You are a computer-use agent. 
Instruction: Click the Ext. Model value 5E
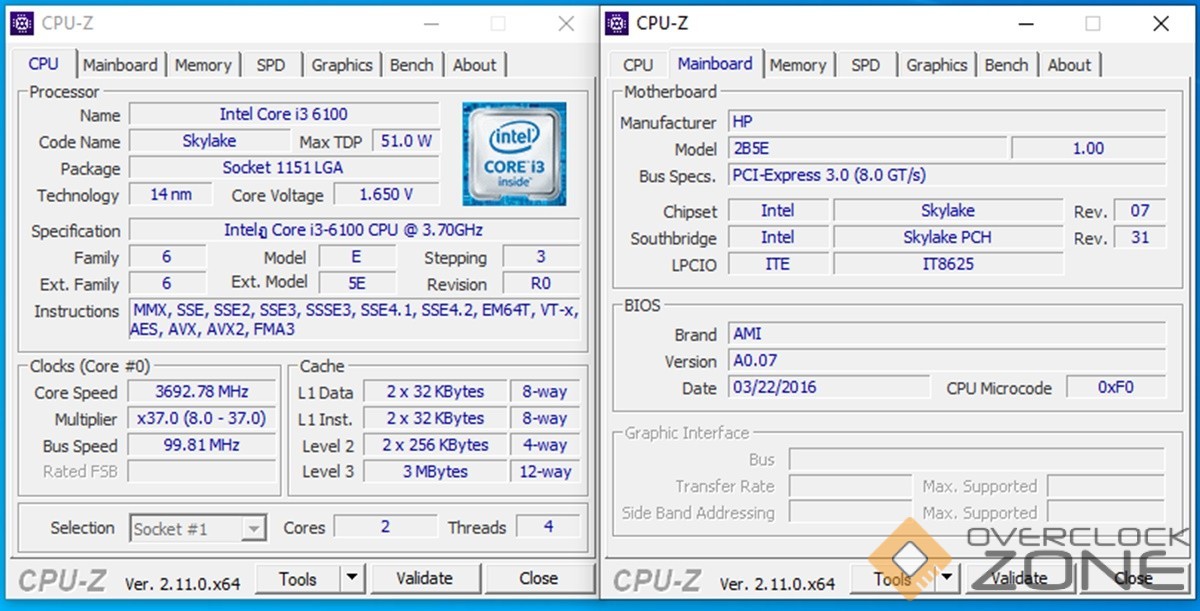coord(356,283)
